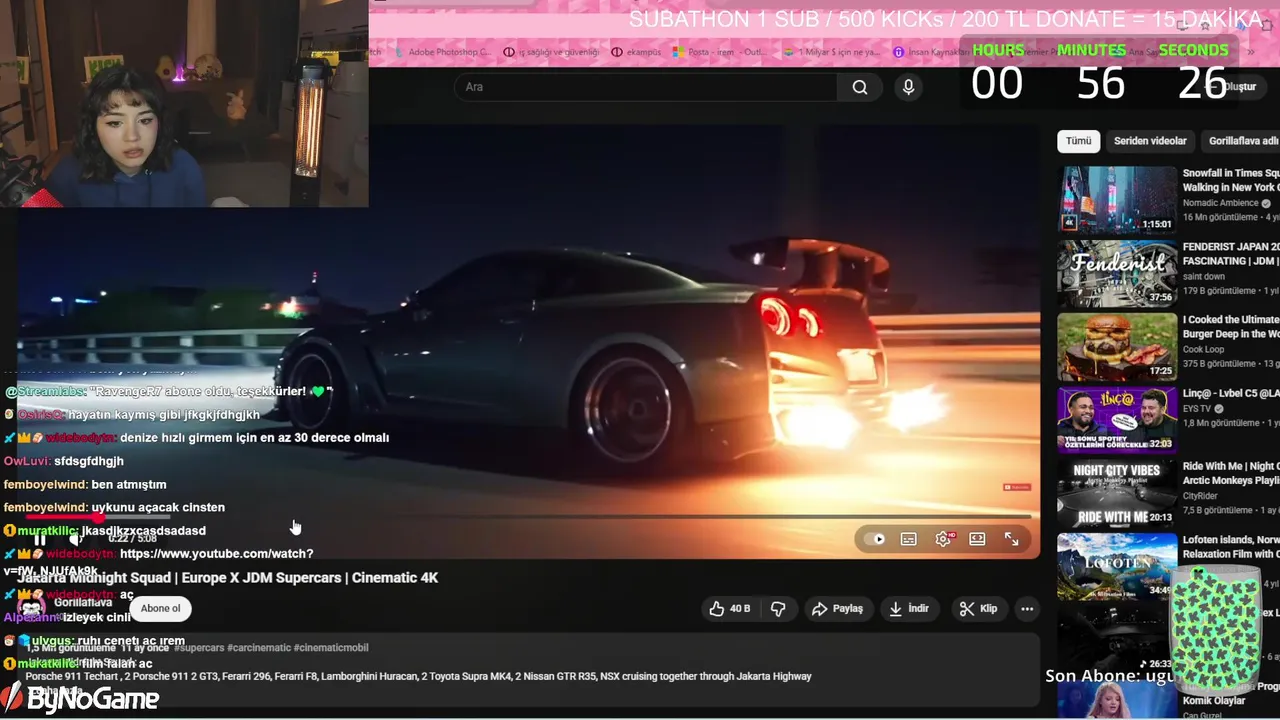This screenshot has width=1280, height=720.
Task: Open the Posta - irem Outlook bookmark
Action: click(720, 52)
